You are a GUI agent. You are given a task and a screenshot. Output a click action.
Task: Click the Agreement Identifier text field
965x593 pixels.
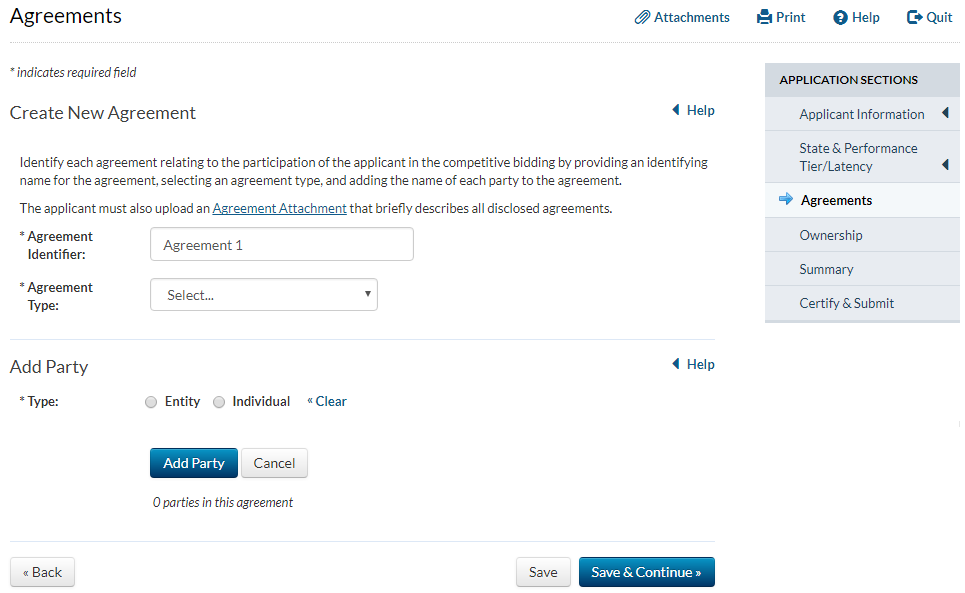[281, 245]
